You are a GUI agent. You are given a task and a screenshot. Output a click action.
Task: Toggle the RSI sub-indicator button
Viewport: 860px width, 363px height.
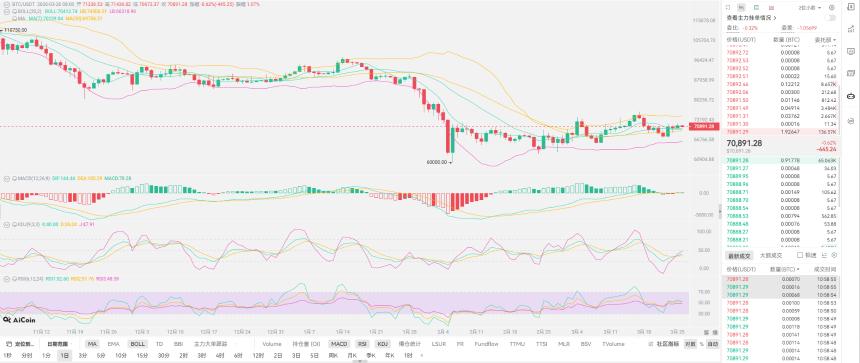(363, 344)
